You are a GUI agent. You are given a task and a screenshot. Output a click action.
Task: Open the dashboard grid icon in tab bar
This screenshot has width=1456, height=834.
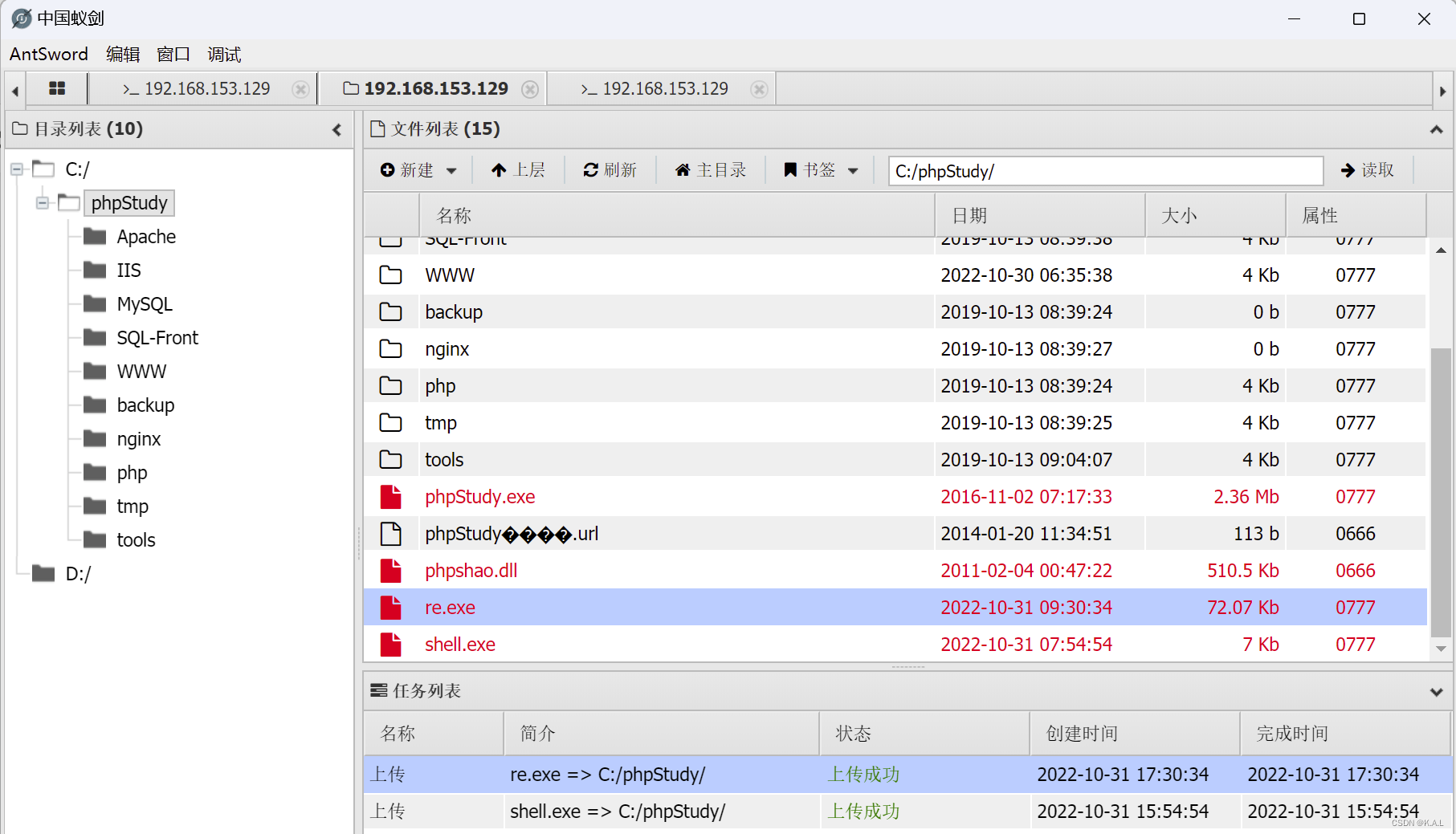click(x=56, y=88)
